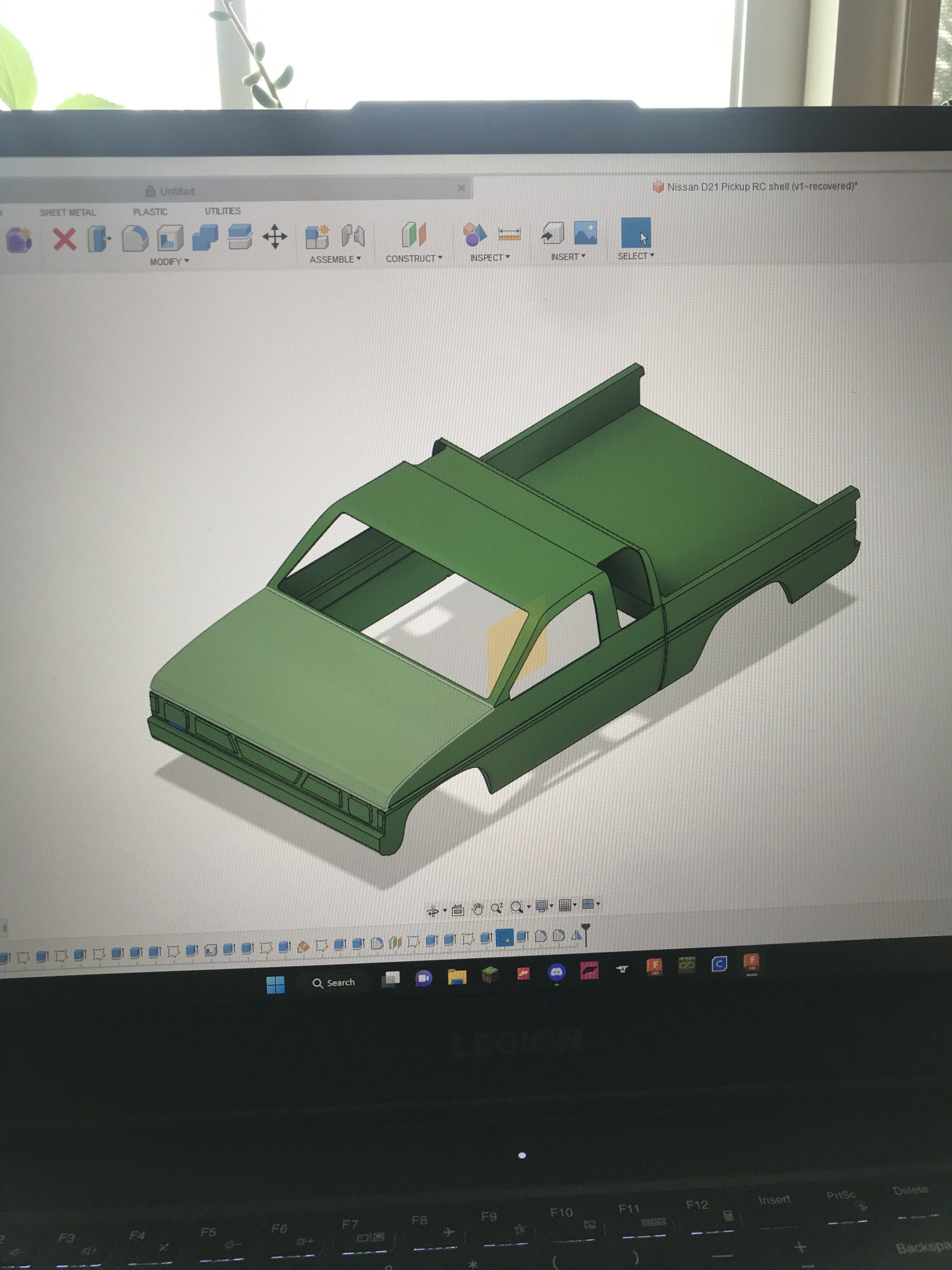The width and height of the screenshot is (952, 1270).
Task: Open the INSPECT dropdown menu
Action: pos(489,258)
